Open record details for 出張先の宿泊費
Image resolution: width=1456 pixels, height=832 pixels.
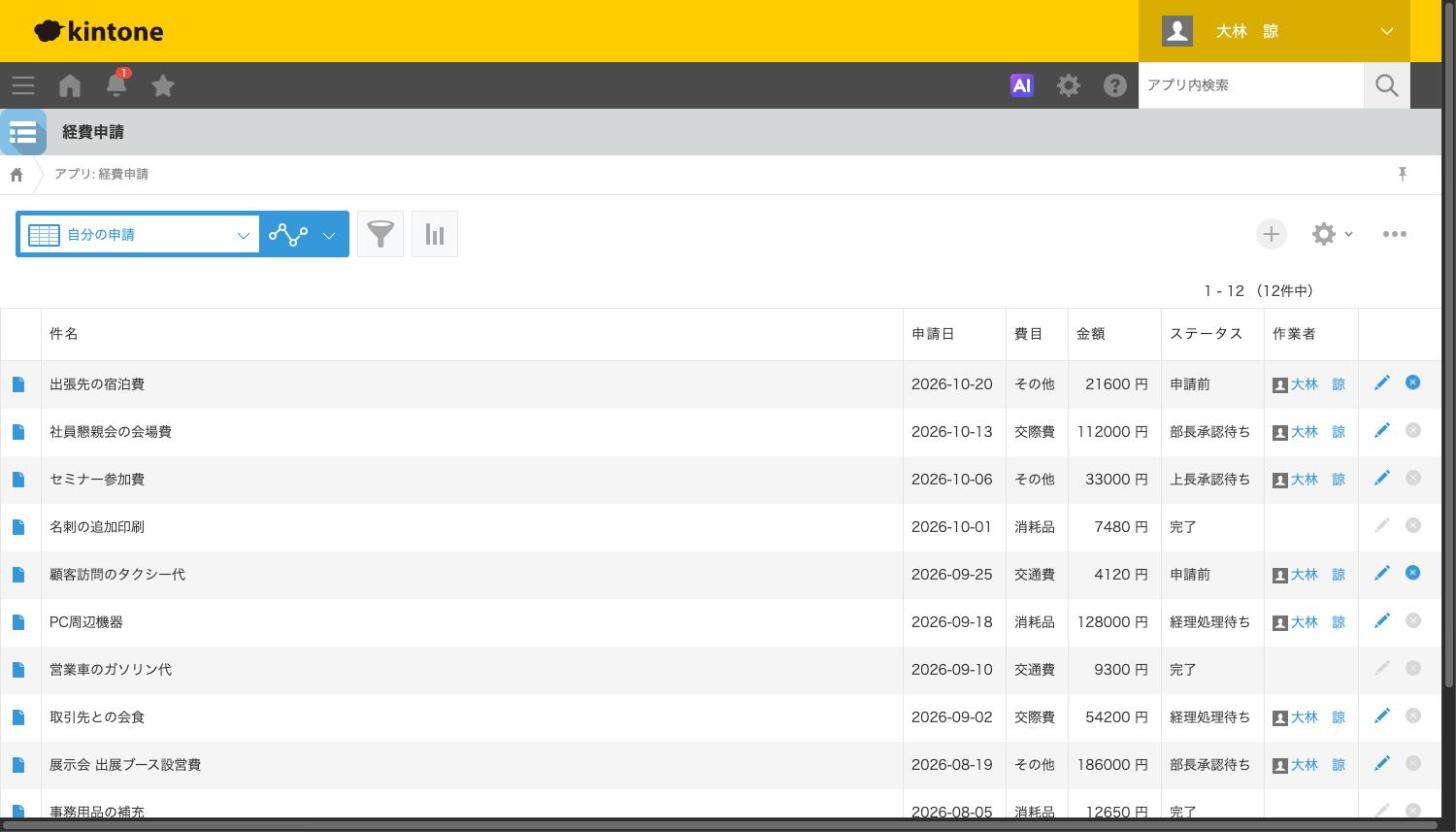(x=18, y=384)
